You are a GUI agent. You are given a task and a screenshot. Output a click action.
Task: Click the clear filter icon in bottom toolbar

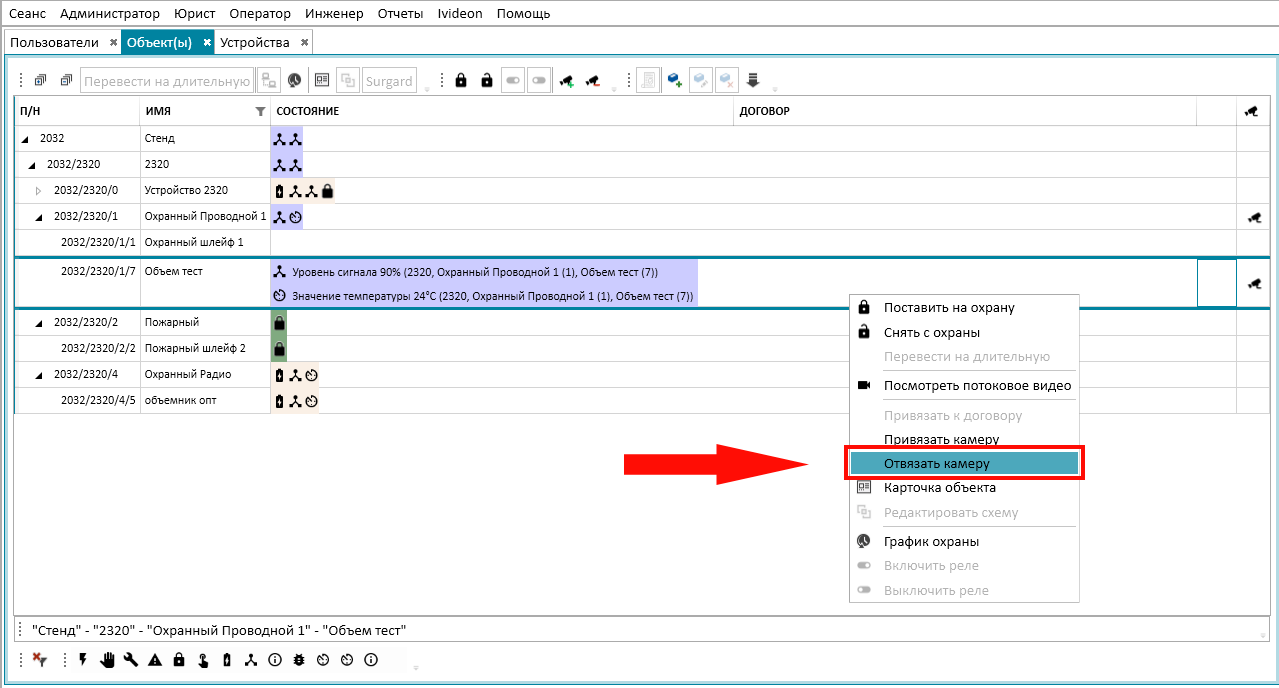(x=40, y=660)
